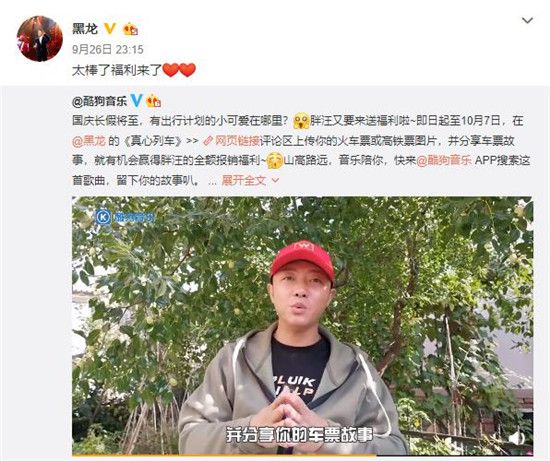The width and height of the screenshot is (550, 461).
Task: Expand the full text with 展开全文
Action: click(244, 180)
